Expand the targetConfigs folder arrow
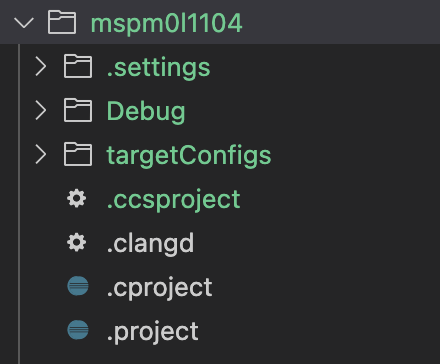The height and width of the screenshot is (364, 440). click(x=41, y=154)
